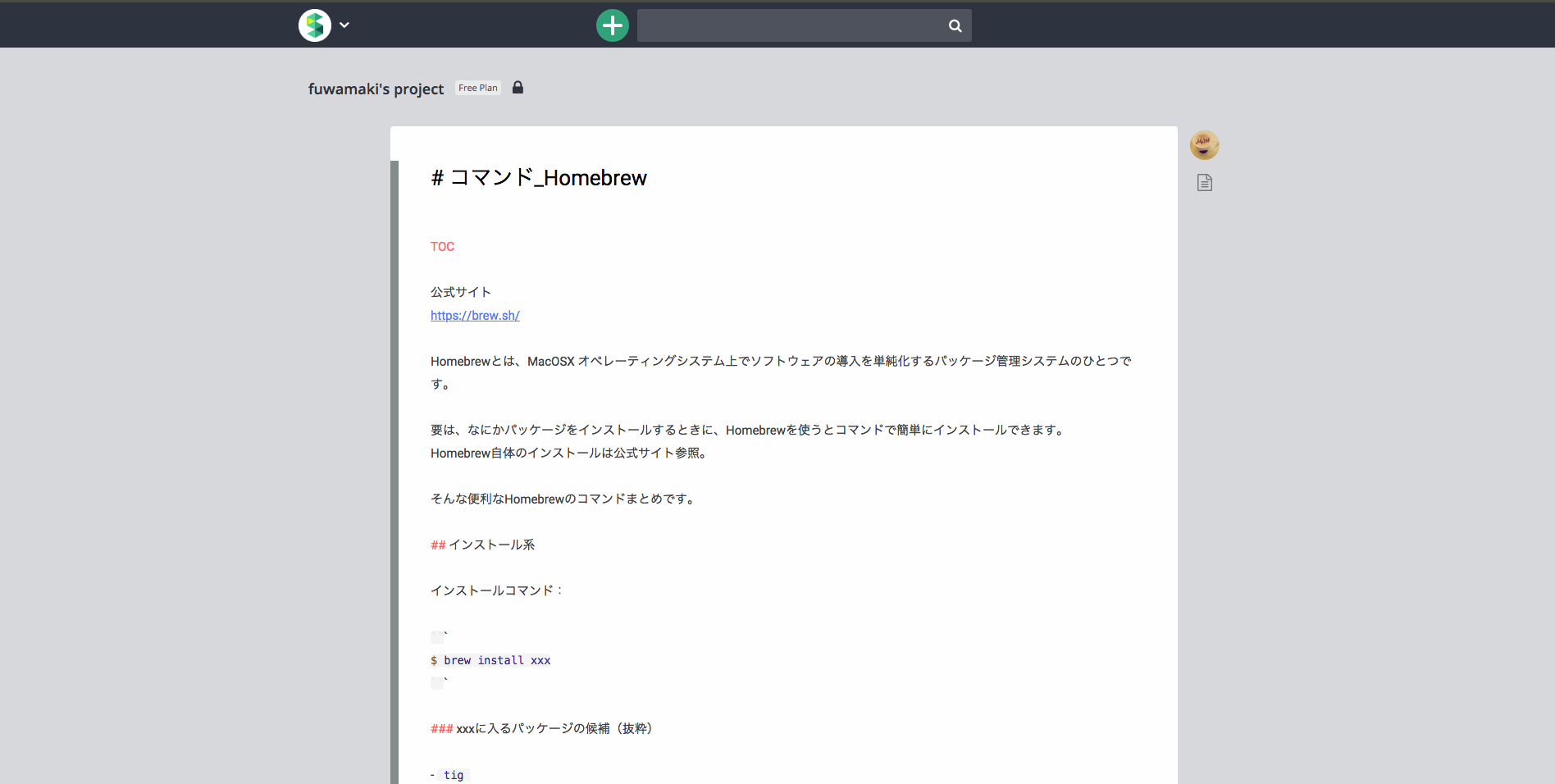Click the インストールコマンド： line
This screenshot has height=784, width=1555.
click(497, 590)
